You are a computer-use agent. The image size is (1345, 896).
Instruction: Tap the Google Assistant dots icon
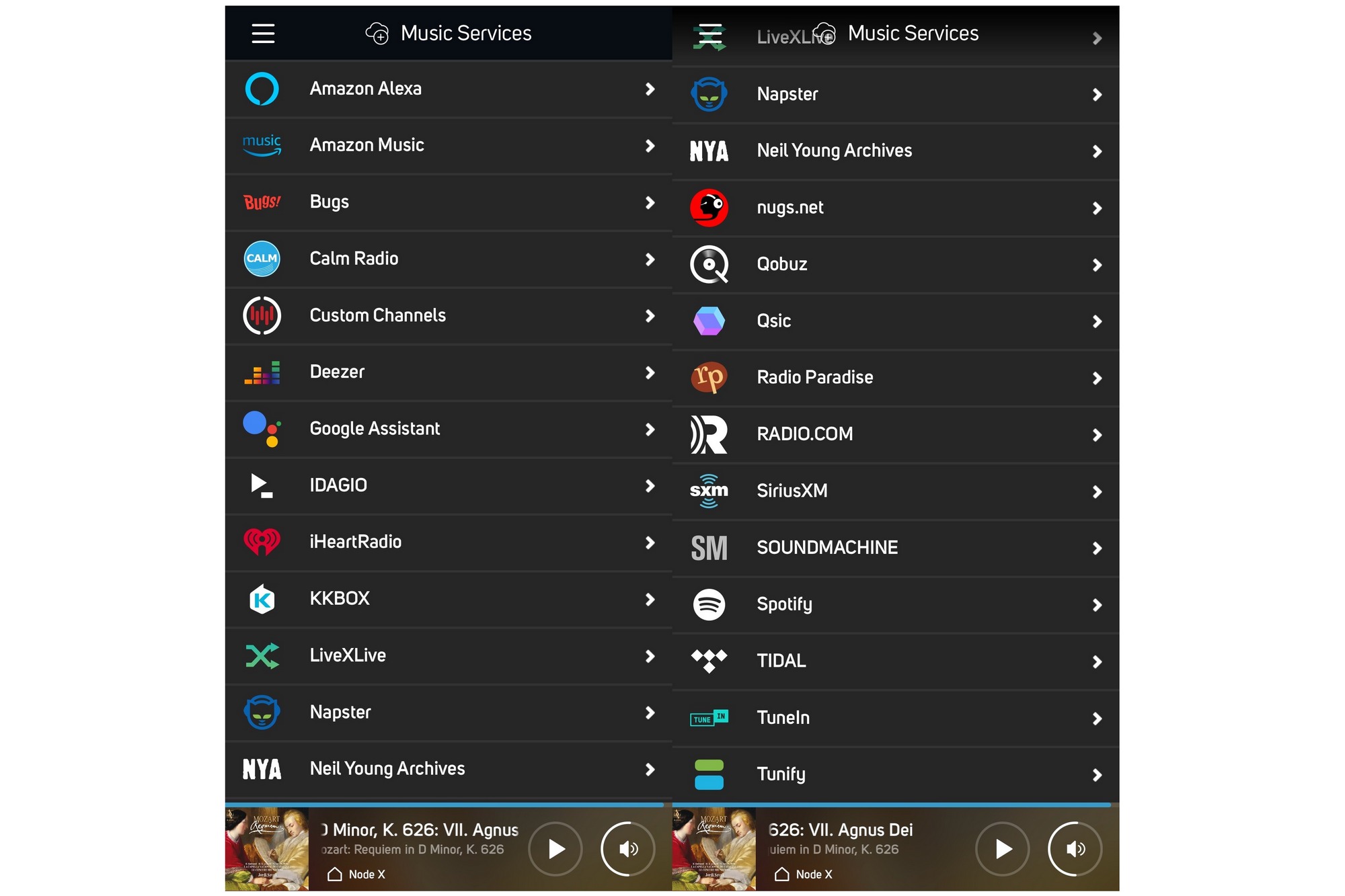(x=262, y=429)
